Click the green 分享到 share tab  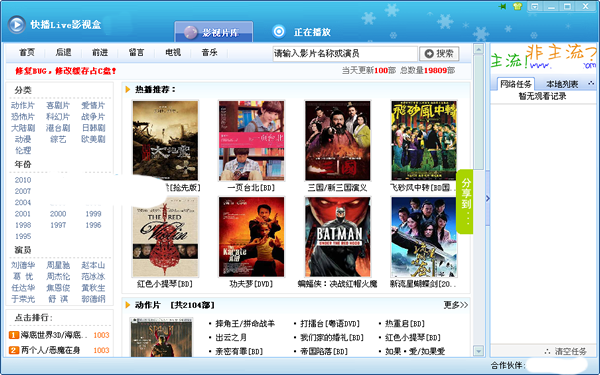pos(465,201)
